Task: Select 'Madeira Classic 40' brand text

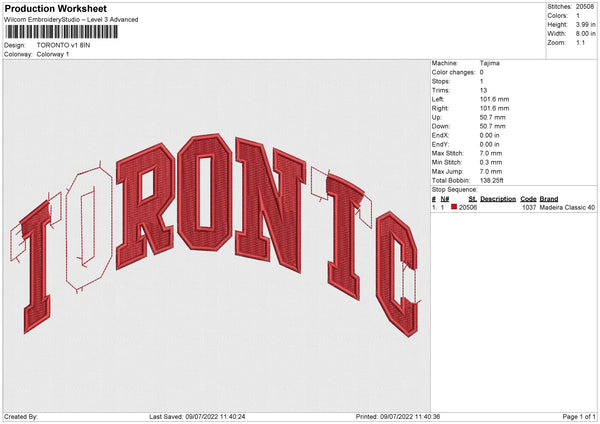Action: pyautogui.click(x=567, y=207)
